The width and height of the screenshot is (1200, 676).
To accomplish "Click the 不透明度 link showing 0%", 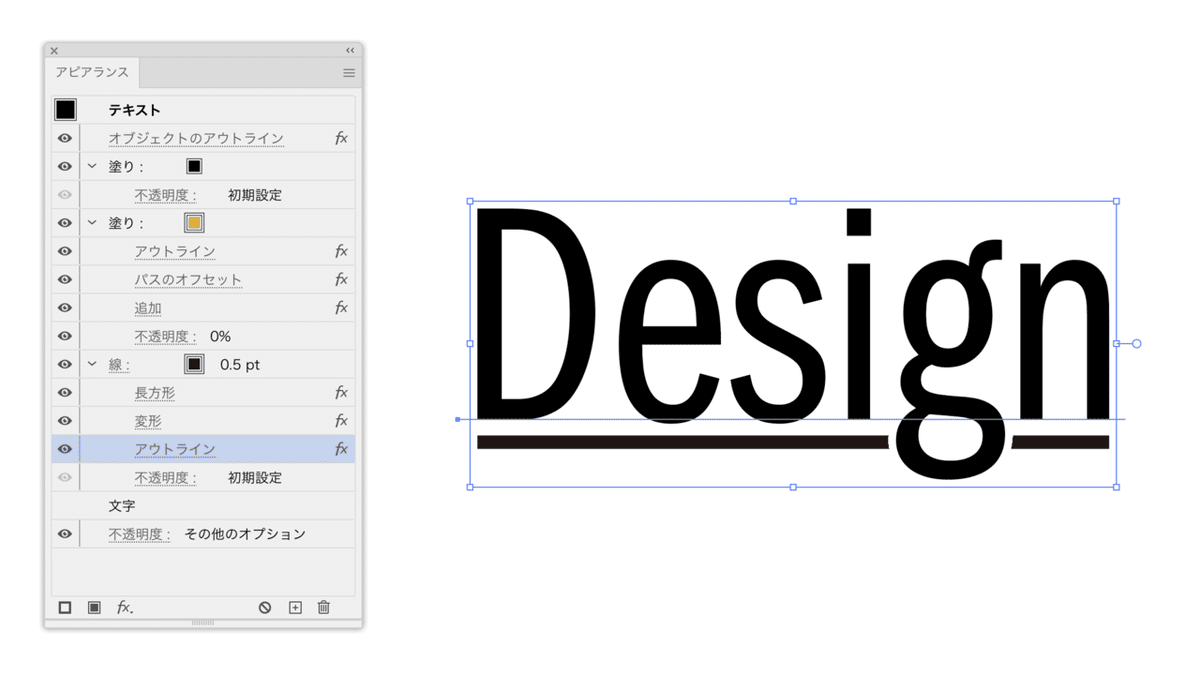I will (x=165, y=336).
